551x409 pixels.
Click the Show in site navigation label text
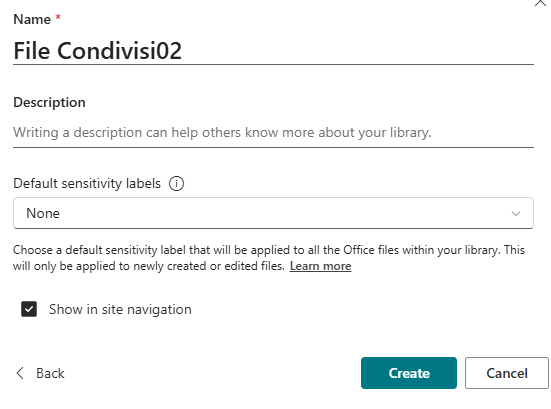[x=120, y=310]
